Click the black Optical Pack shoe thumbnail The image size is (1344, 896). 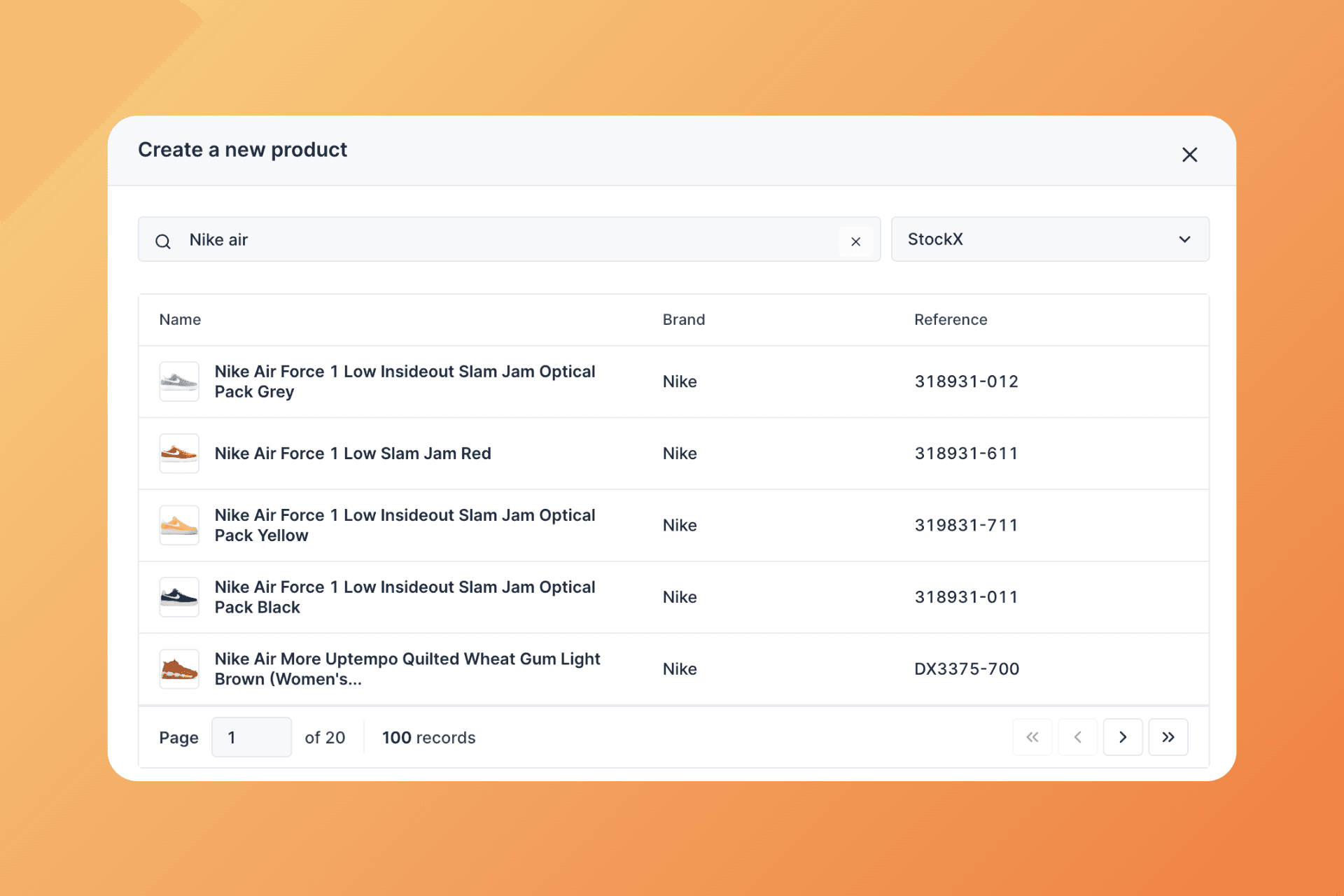(x=179, y=597)
